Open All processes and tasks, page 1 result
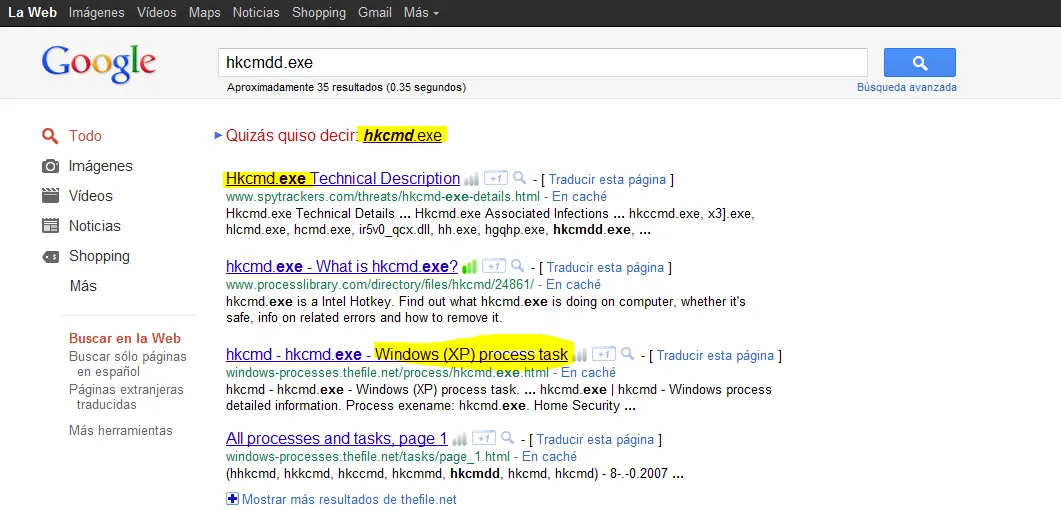Image resolution: width=1061 pixels, height=510 pixels. tap(336, 438)
